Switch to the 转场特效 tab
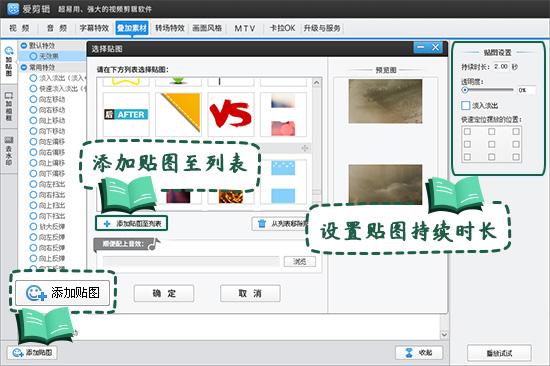The image size is (550, 366). 170,28
